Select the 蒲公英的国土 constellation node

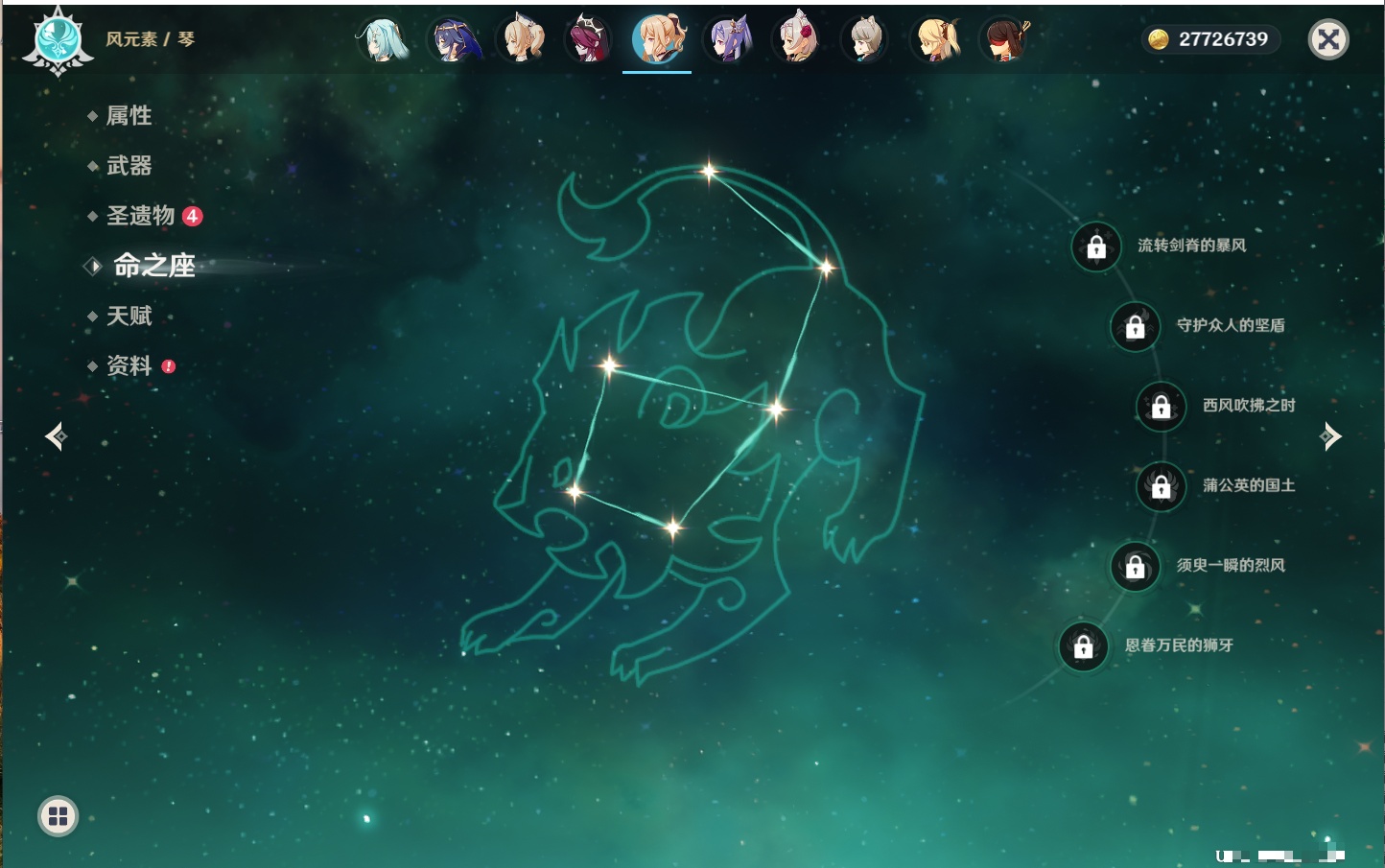pos(1161,486)
